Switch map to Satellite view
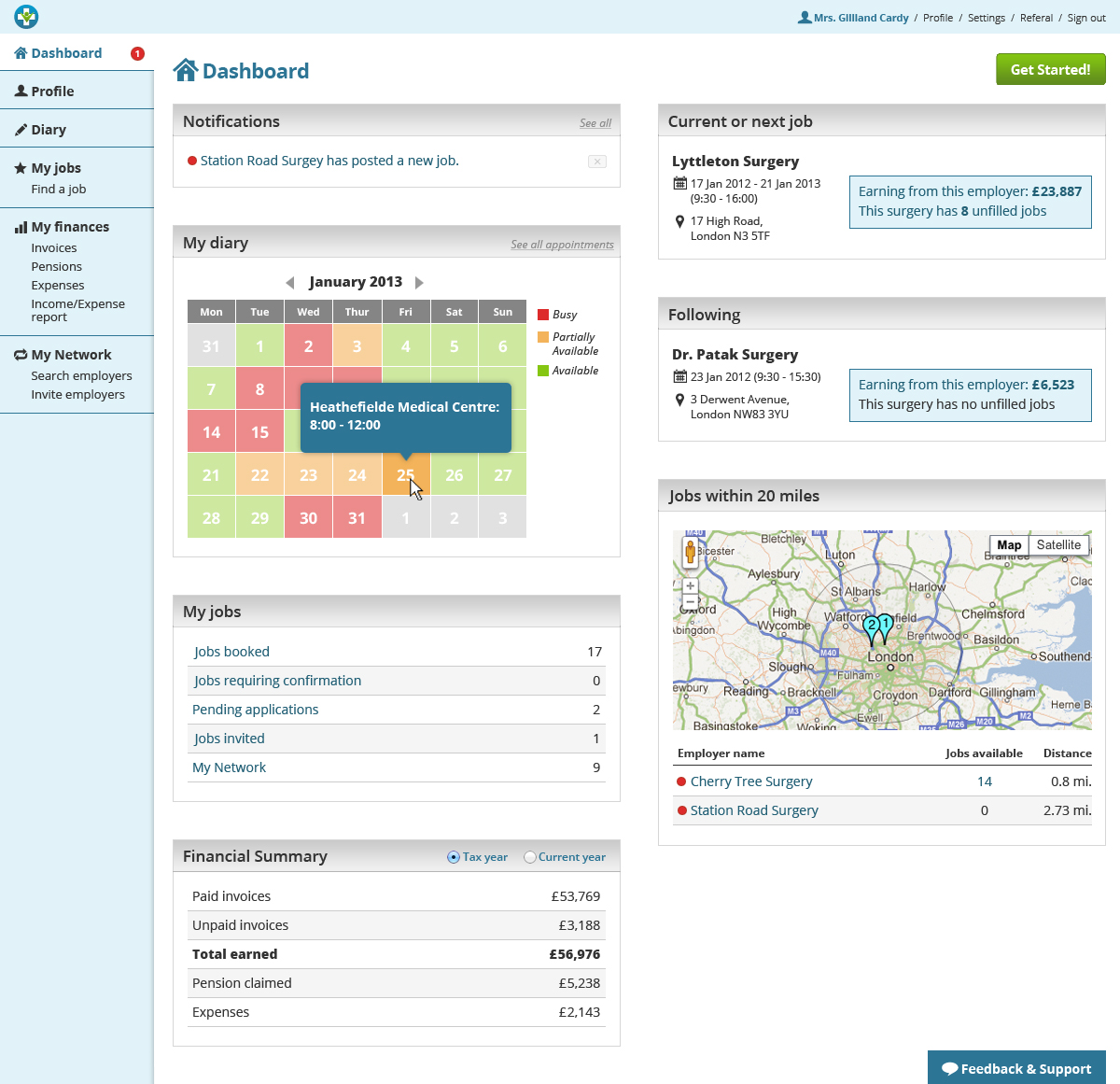This screenshot has height=1084, width=1120. pyautogui.click(x=1058, y=545)
